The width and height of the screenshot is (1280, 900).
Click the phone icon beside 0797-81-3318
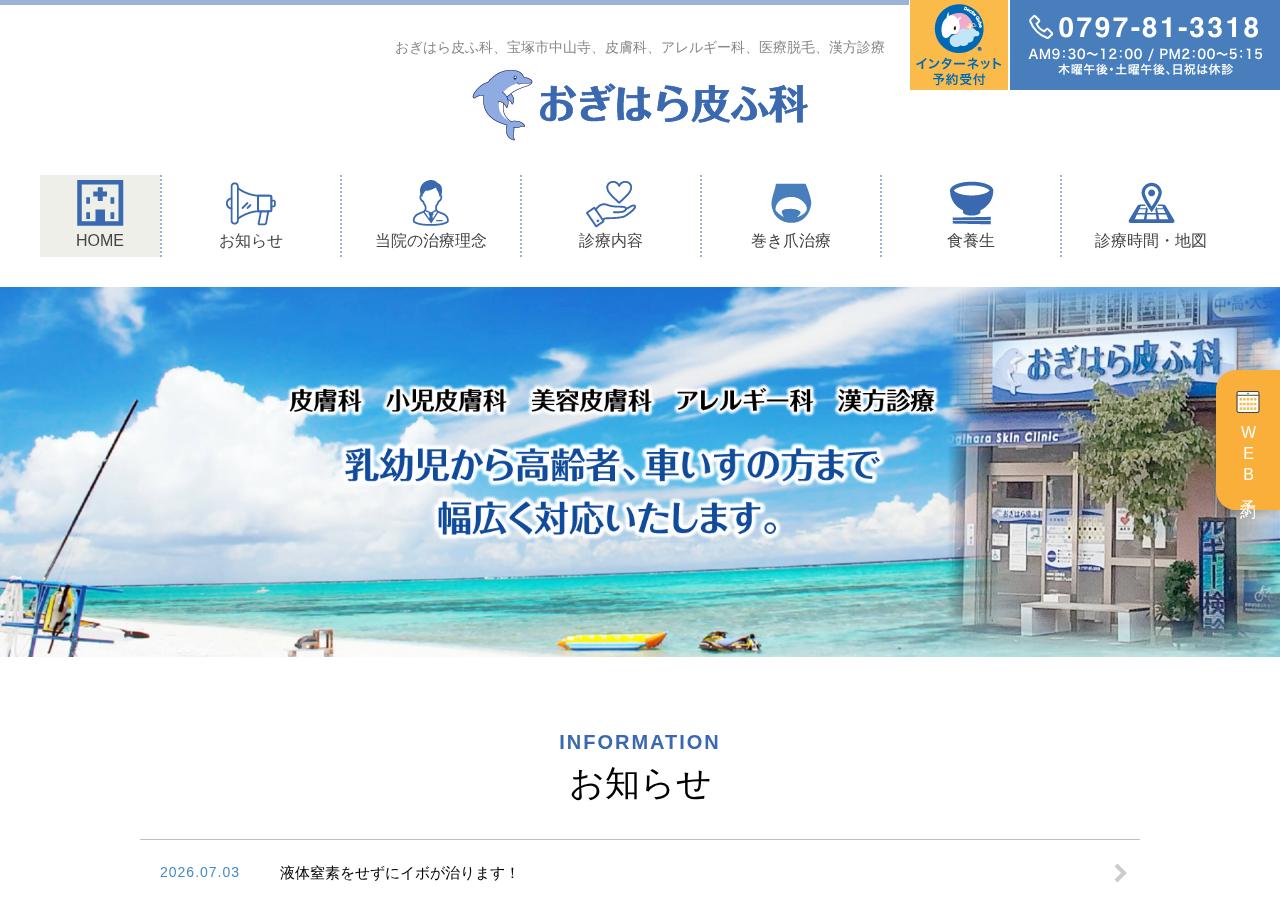coord(1041,27)
